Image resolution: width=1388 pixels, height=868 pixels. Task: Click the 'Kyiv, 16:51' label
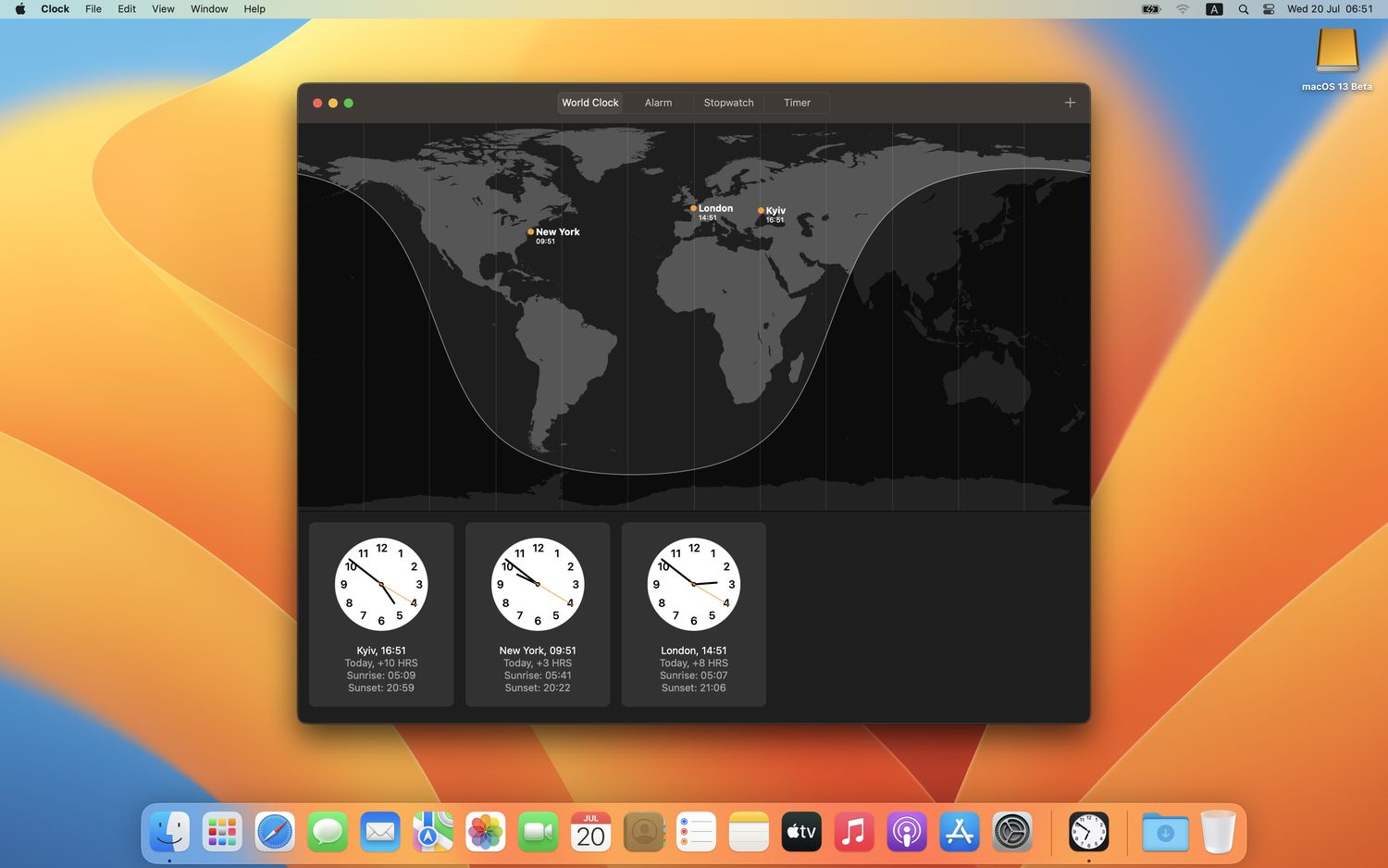381,651
